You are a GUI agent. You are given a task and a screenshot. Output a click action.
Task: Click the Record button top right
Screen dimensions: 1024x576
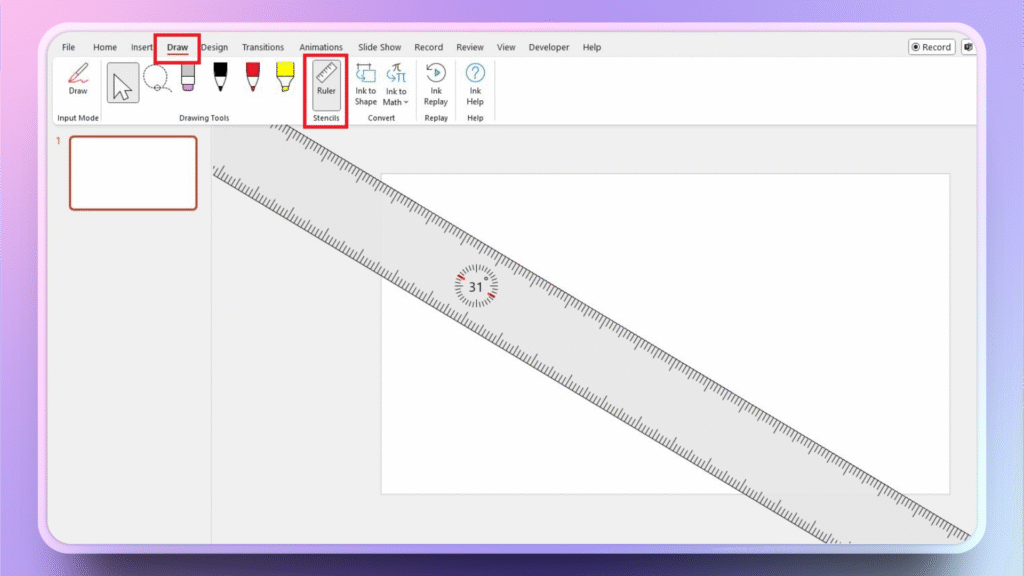click(x=930, y=46)
